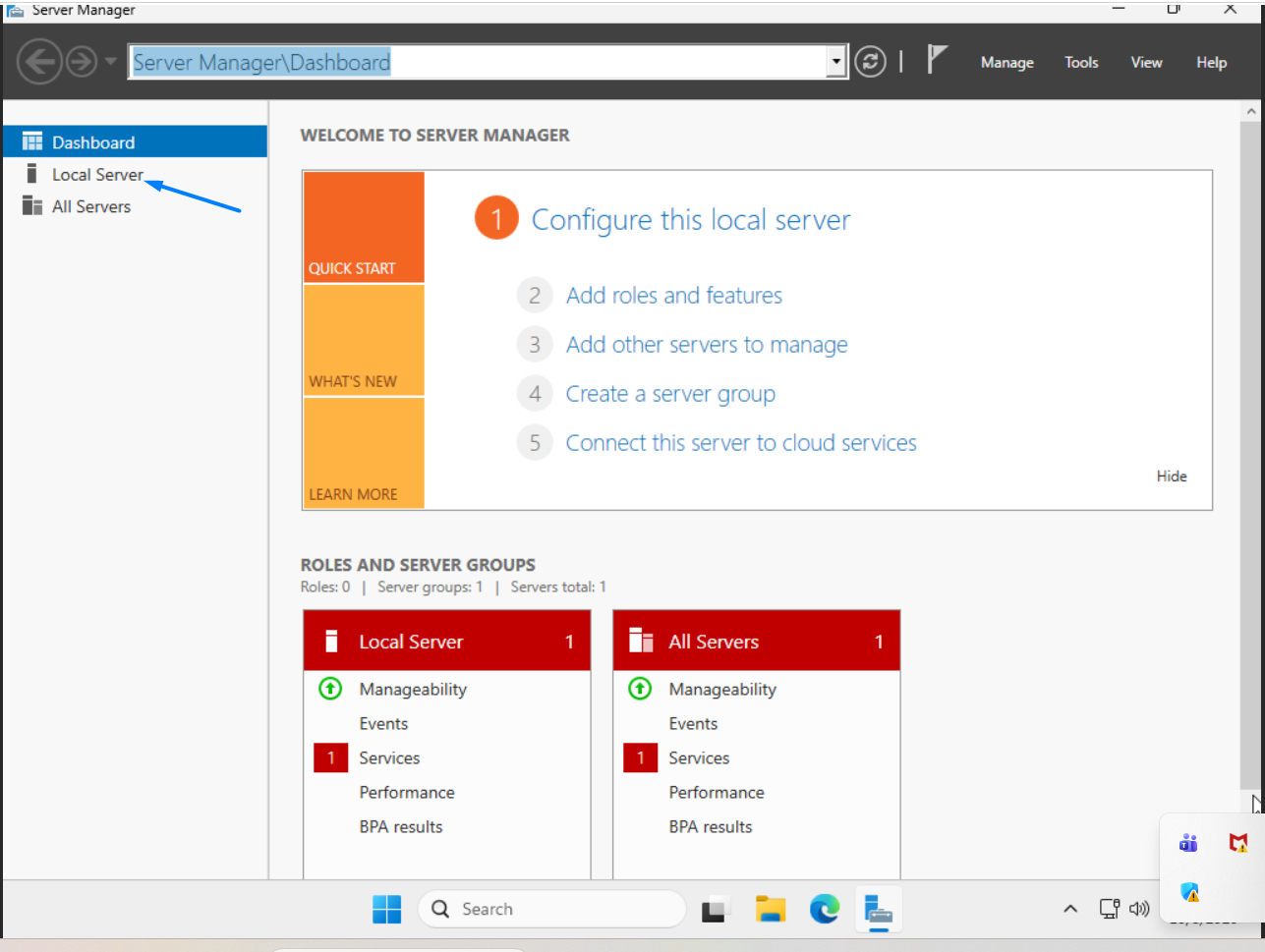Click the All Servers icon in sidebar
The height and width of the screenshot is (952, 1265).
point(32,205)
